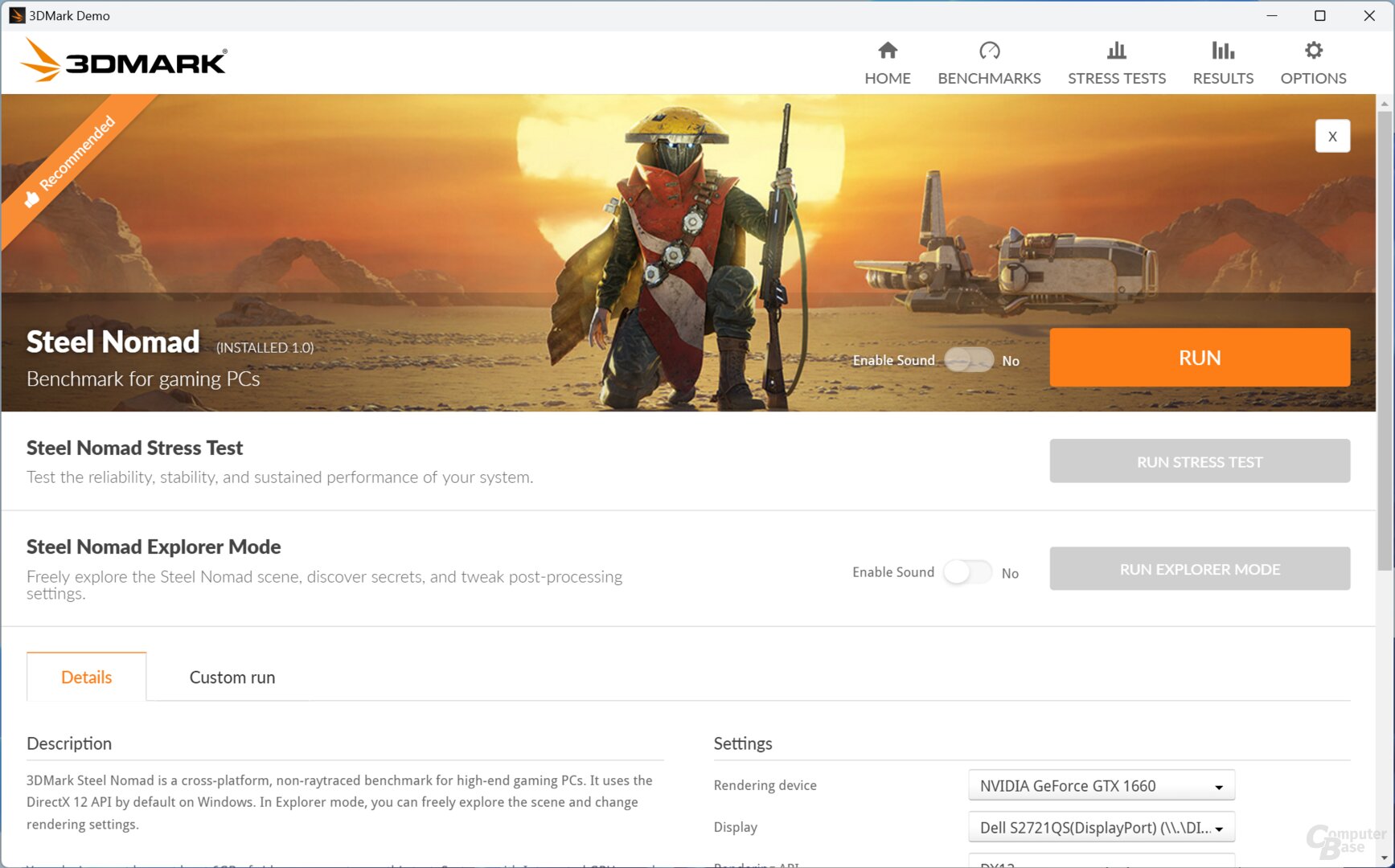The image size is (1395, 868).
Task: Toggle Enable Sound for Steel Nomad benchmark
Action: pyautogui.click(x=969, y=360)
